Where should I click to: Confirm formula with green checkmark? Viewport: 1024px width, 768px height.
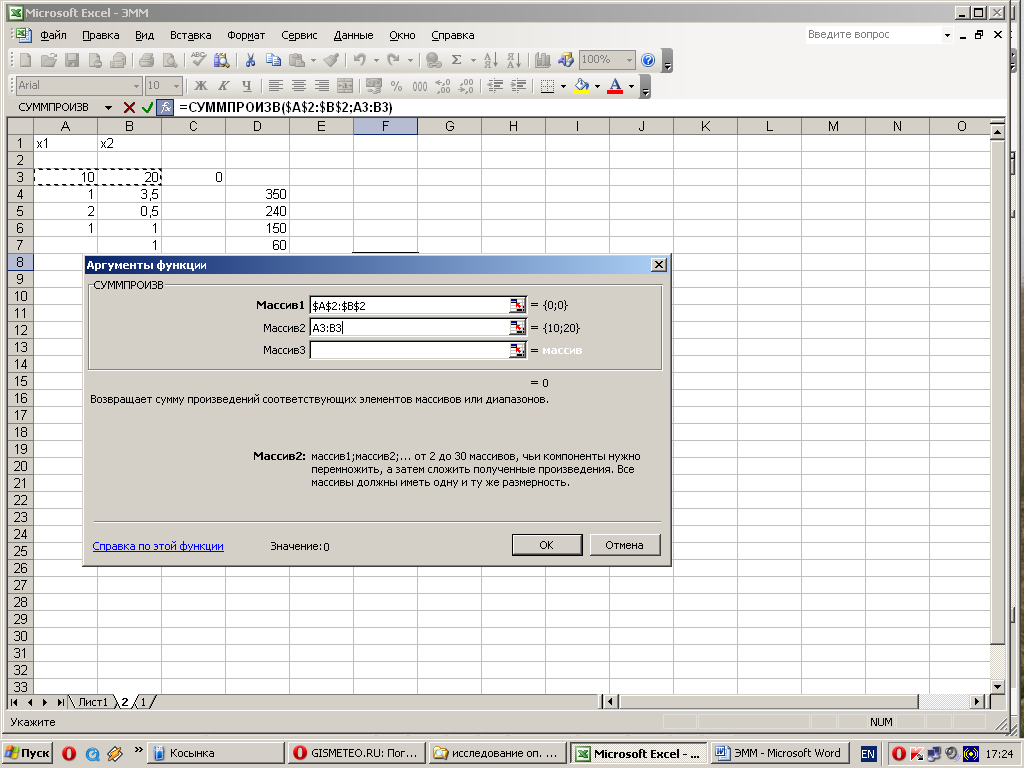point(147,107)
